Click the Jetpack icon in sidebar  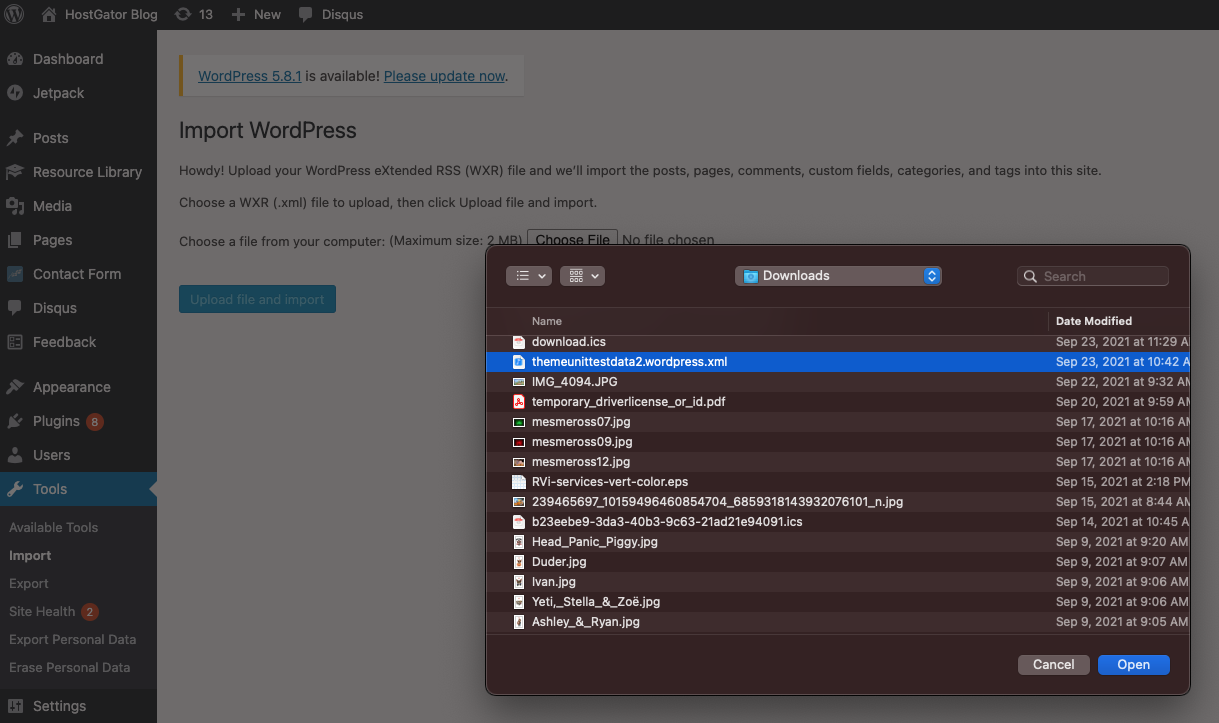pyautogui.click(x=15, y=93)
